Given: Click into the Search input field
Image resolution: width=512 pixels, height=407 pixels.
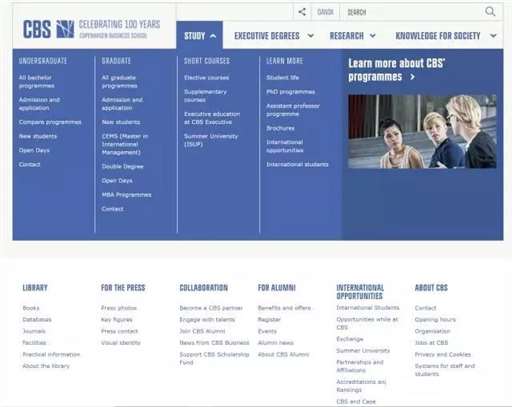Looking at the screenshot, I should [413, 12].
